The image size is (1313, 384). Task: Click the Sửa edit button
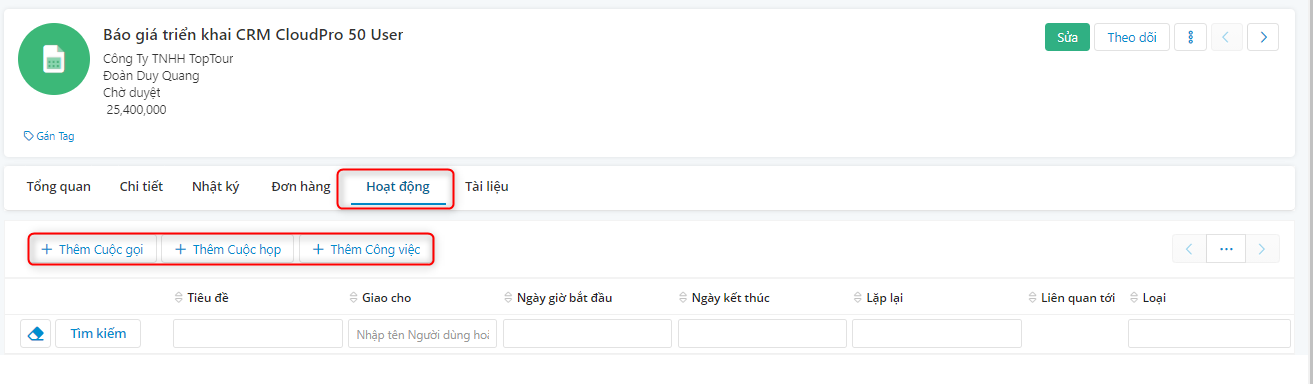[x=1067, y=37]
